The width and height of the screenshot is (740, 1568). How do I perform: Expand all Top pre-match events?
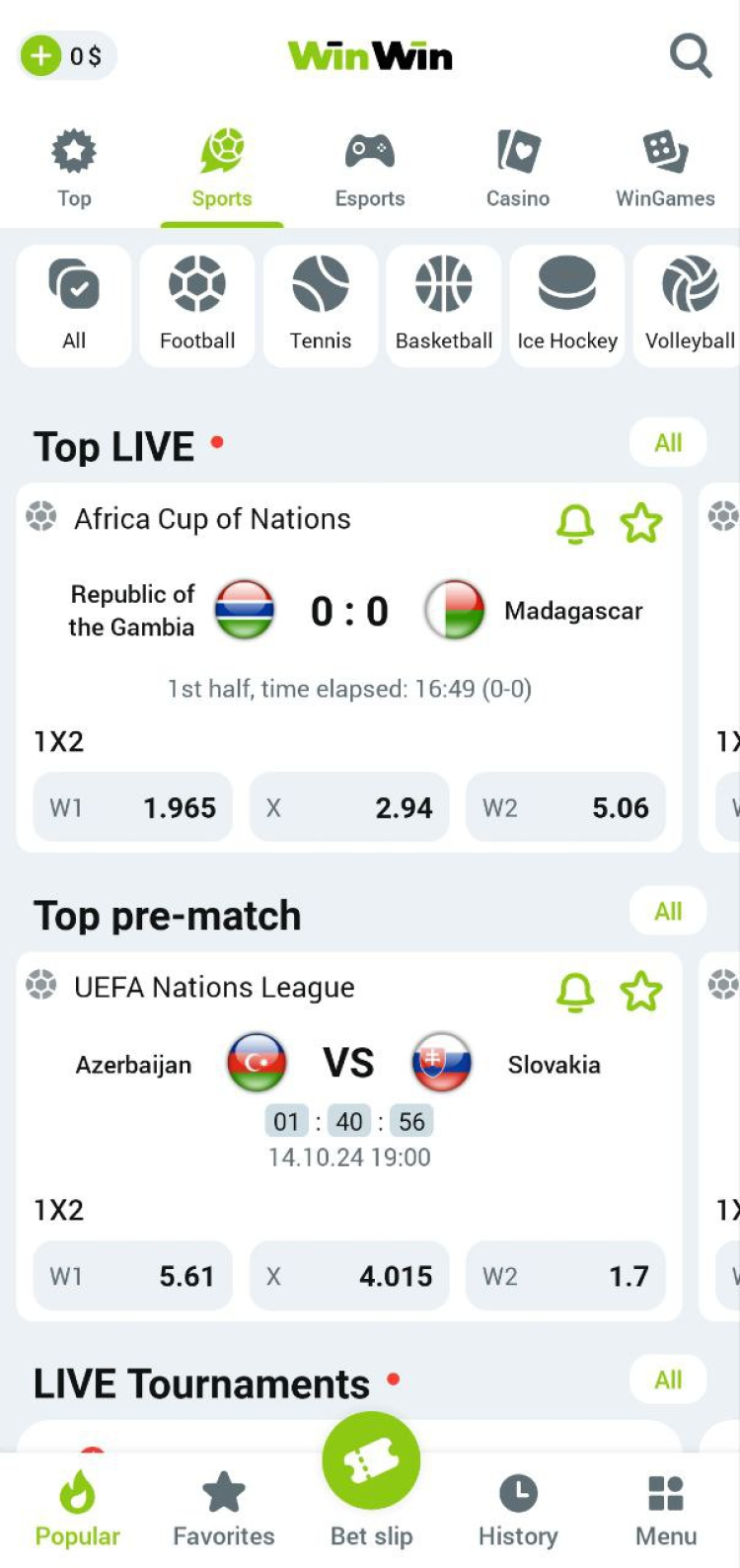point(668,911)
